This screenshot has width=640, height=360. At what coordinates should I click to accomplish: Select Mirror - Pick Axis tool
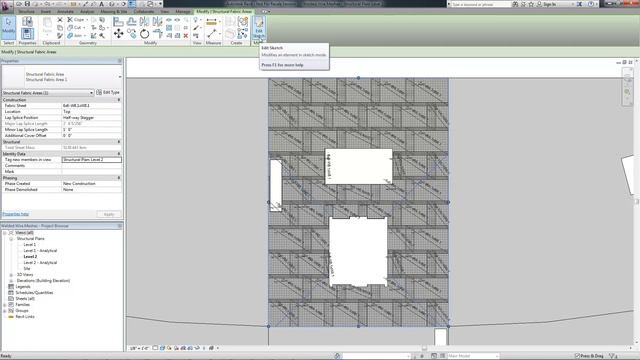tap(144, 21)
